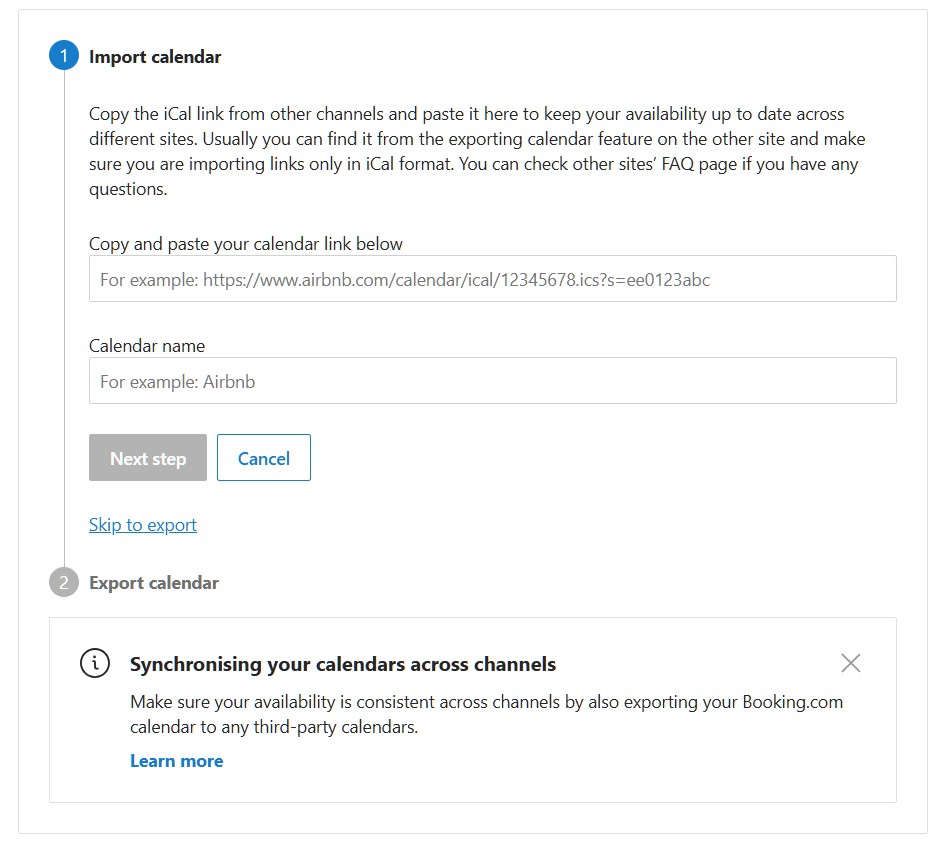952x847 pixels.
Task: Dismiss the Synchronising your calendars banner
Action: coord(851,663)
